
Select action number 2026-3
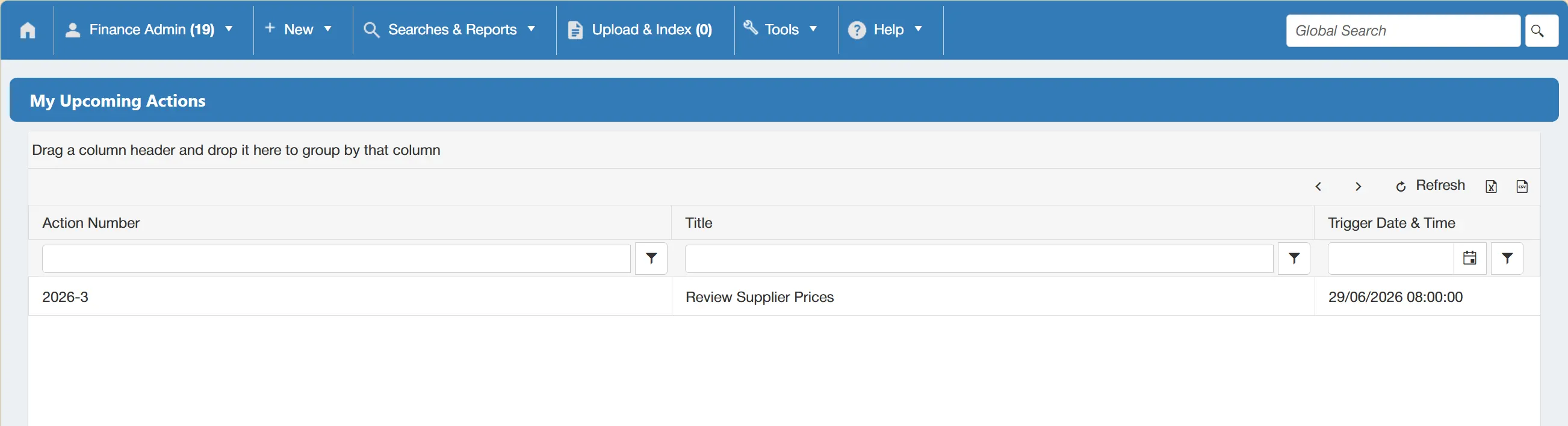65,298
